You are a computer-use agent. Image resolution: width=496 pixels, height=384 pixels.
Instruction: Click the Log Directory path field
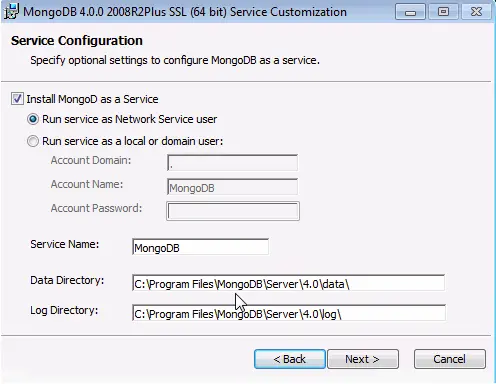(x=289, y=313)
